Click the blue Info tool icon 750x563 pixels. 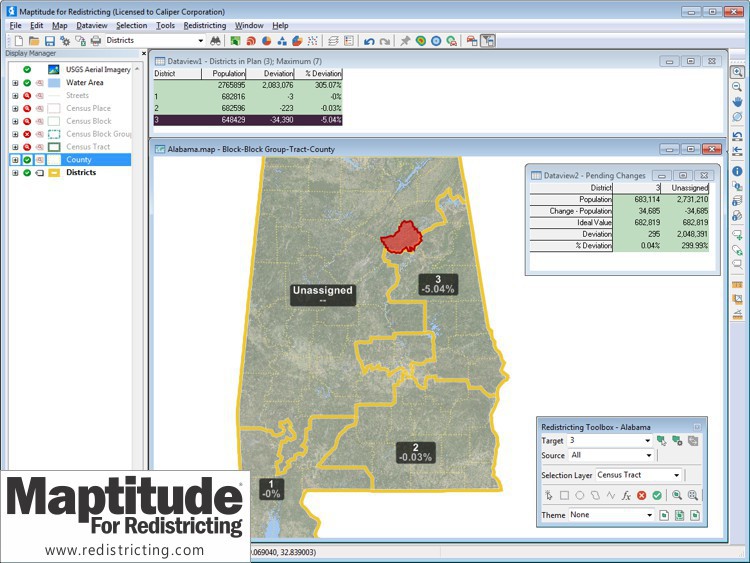737,171
